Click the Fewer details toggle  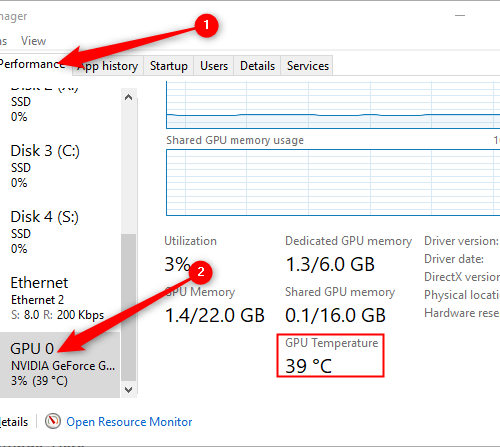tap(14, 422)
